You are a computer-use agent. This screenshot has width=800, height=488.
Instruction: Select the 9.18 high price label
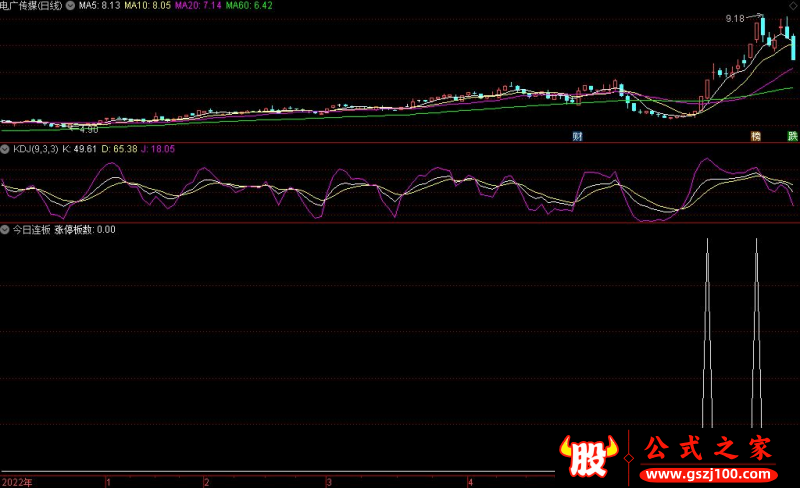735,18
